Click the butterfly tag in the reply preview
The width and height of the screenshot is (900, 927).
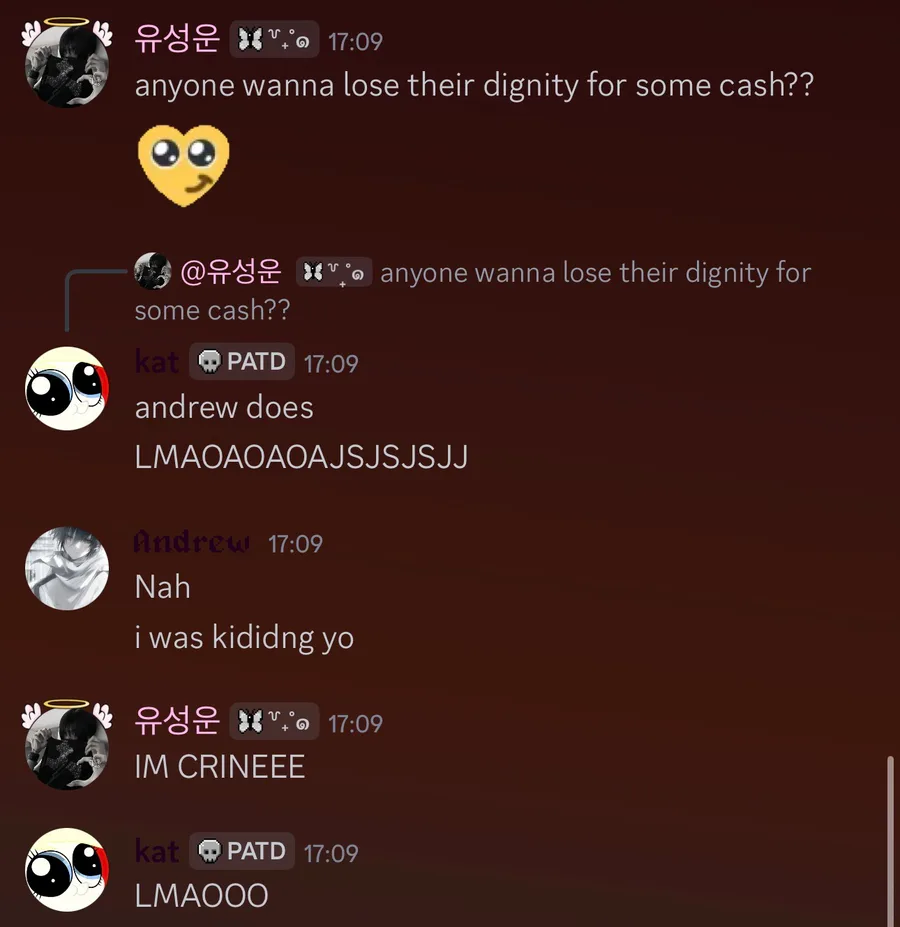[x=334, y=272]
